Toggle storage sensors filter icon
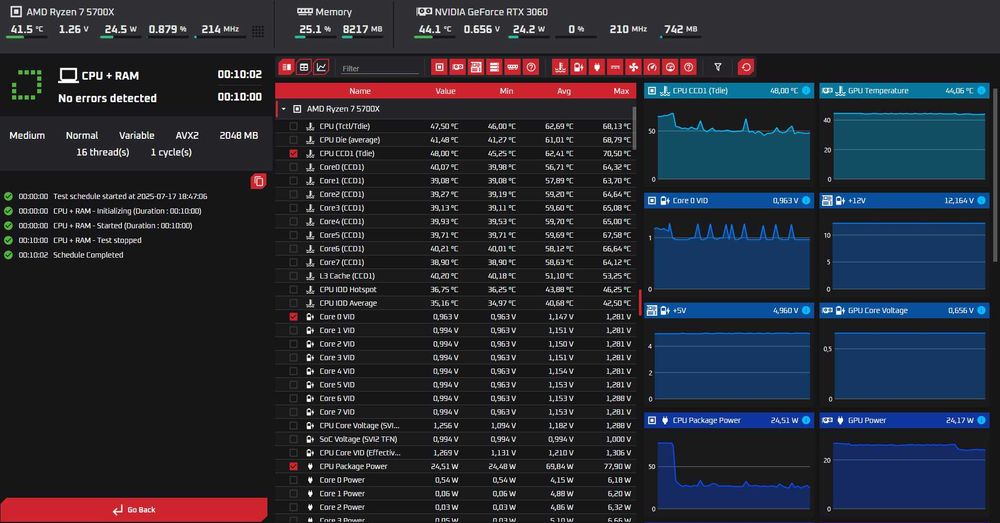This screenshot has height=523, width=1000. (494, 67)
